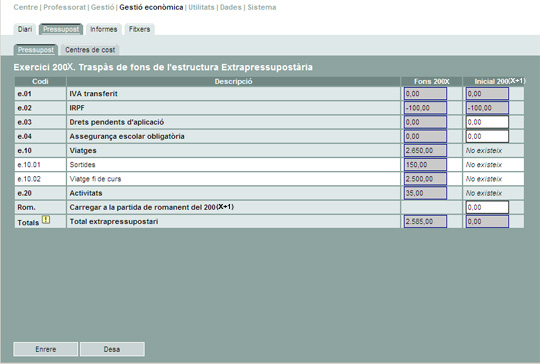The width and height of the screenshot is (540, 364).
Task: Click Fons total field showing 2.585,00
Action: [425, 221]
